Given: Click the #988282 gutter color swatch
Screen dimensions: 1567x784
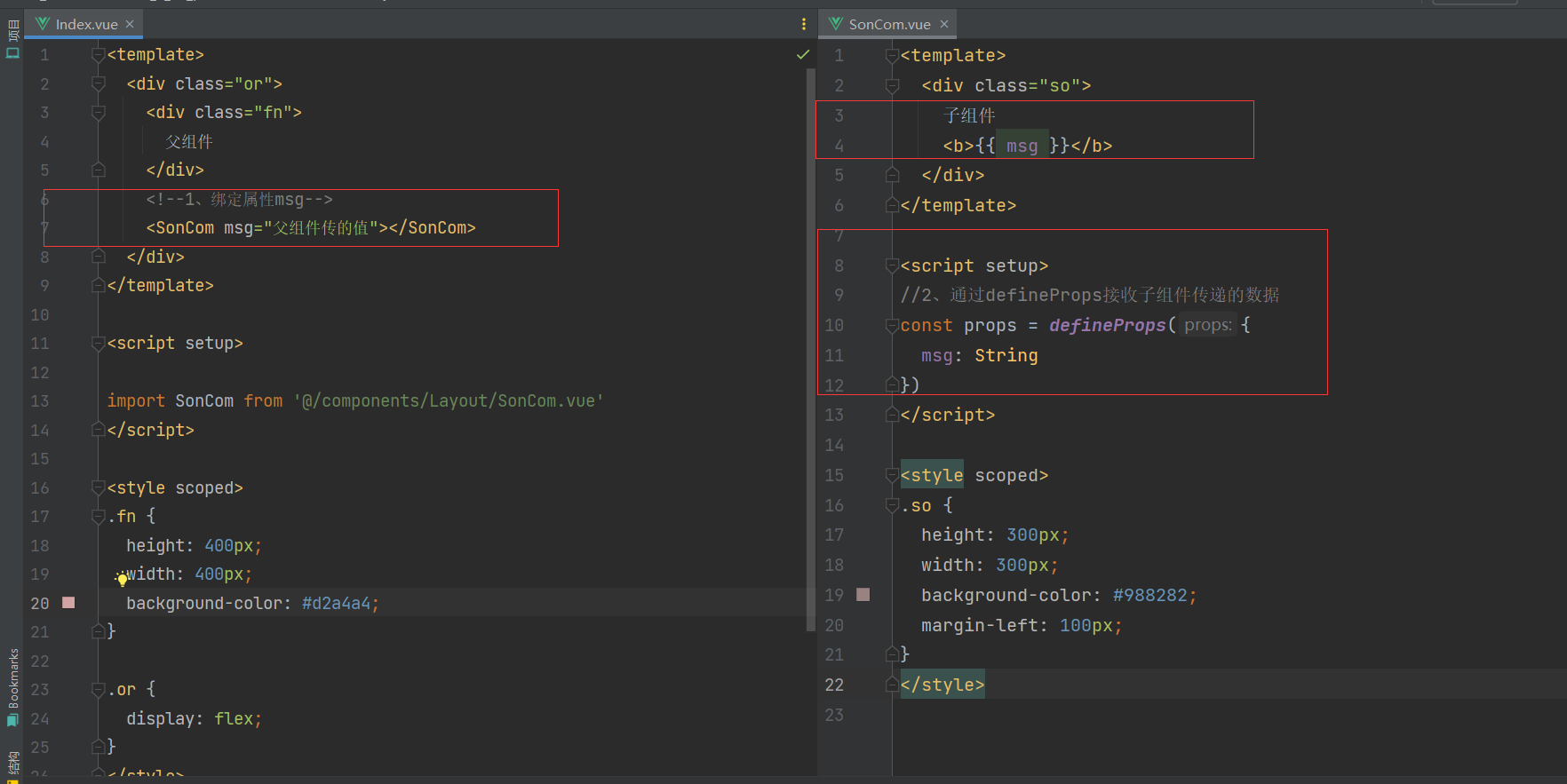Looking at the screenshot, I should (x=863, y=595).
